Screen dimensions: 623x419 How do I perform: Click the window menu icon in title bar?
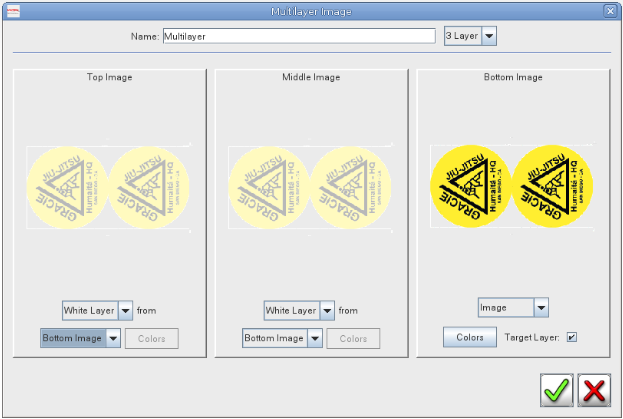[11, 10]
